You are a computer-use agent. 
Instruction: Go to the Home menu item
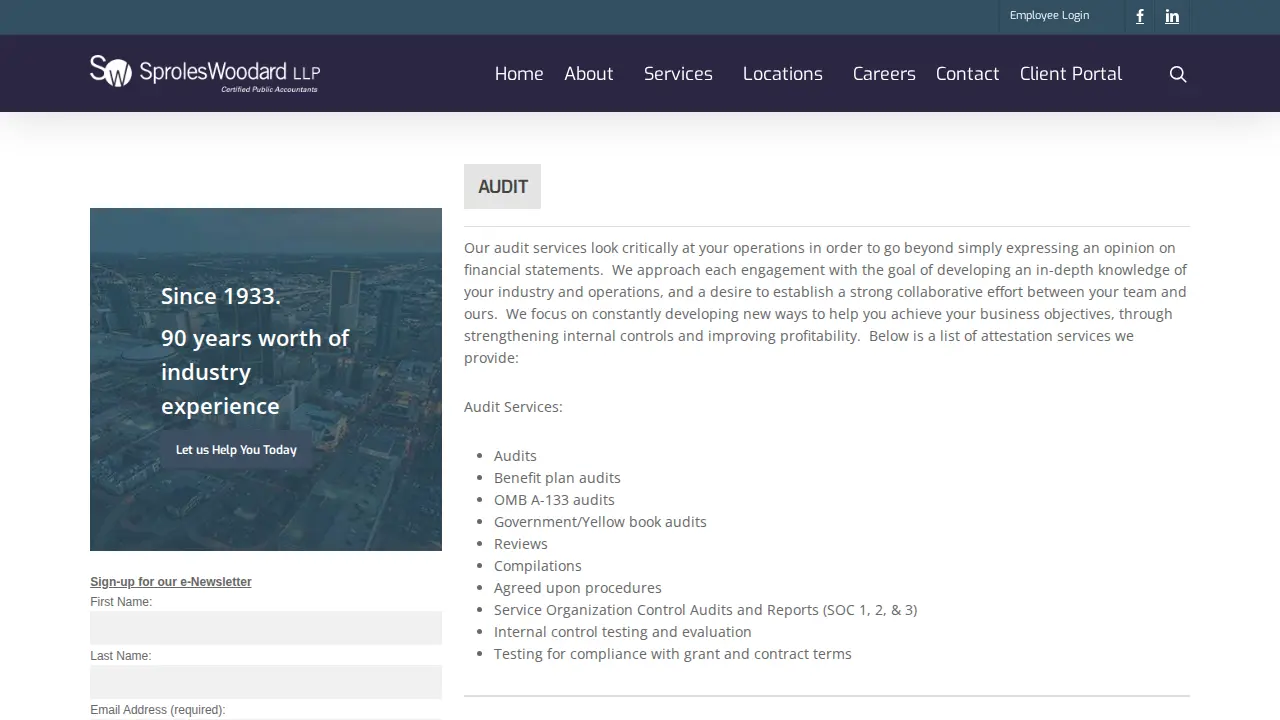pyautogui.click(x=519, y=74)
